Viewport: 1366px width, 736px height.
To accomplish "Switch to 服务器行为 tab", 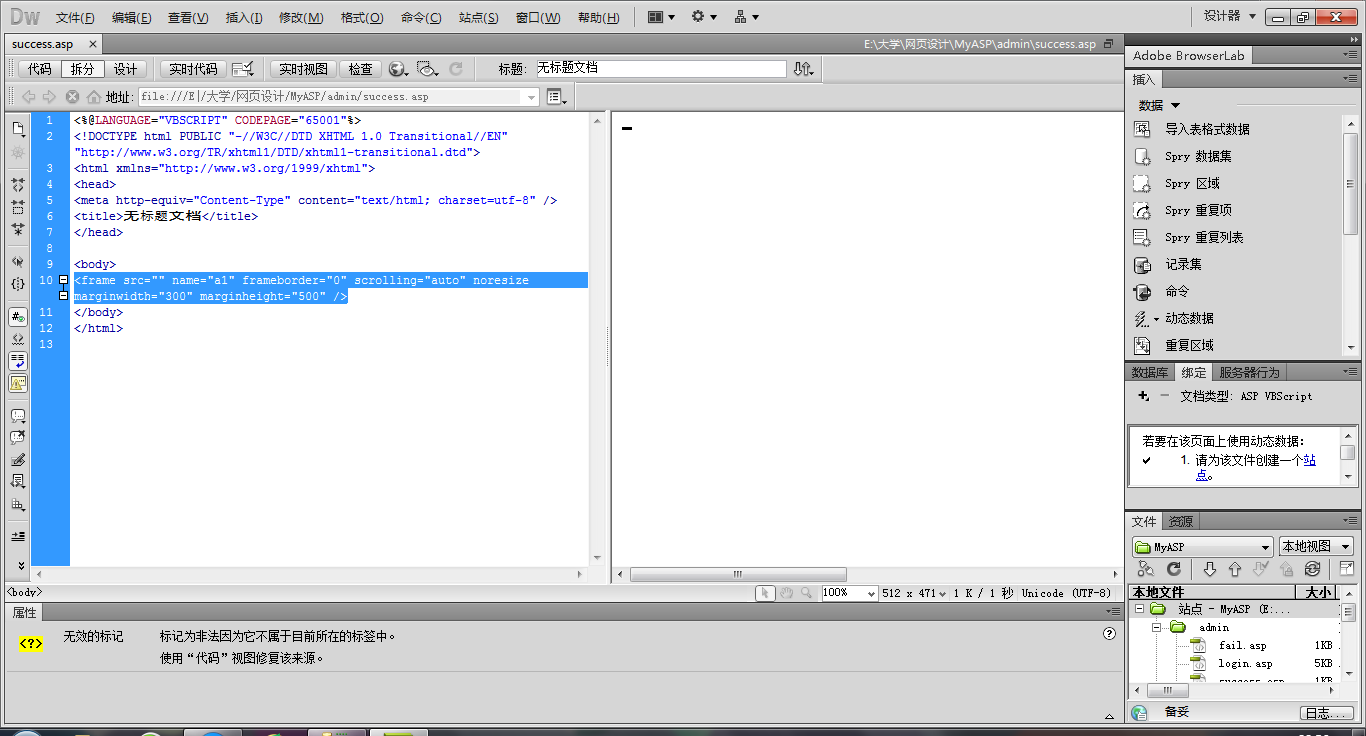I will pos(1249,372).
